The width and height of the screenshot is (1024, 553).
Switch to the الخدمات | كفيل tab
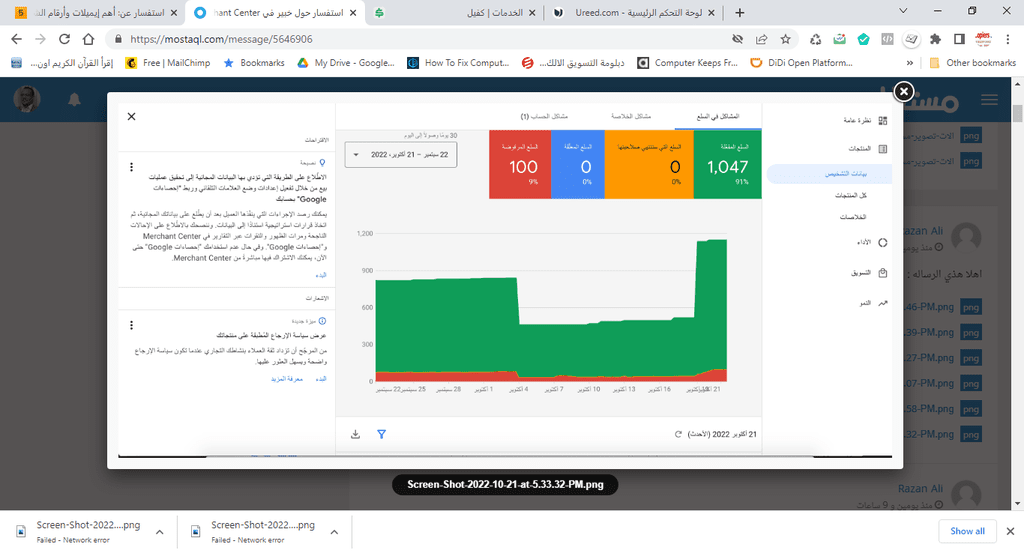[x=455, y=12]
